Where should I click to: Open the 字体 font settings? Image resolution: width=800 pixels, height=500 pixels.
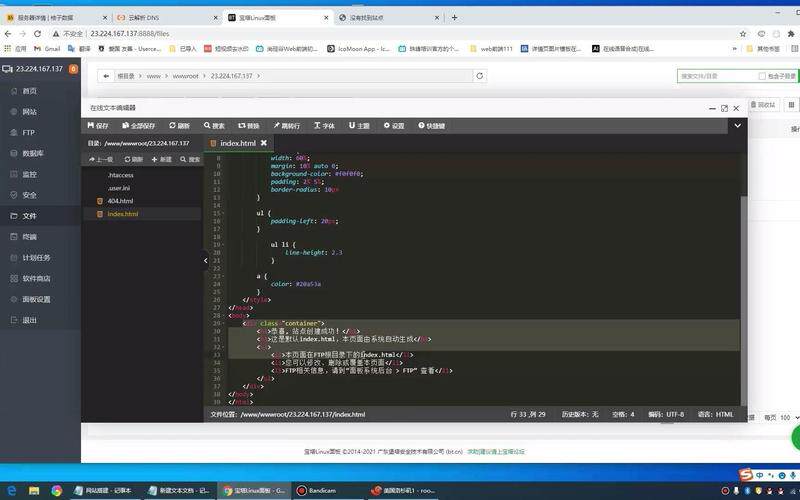click(x=324, y=126)
